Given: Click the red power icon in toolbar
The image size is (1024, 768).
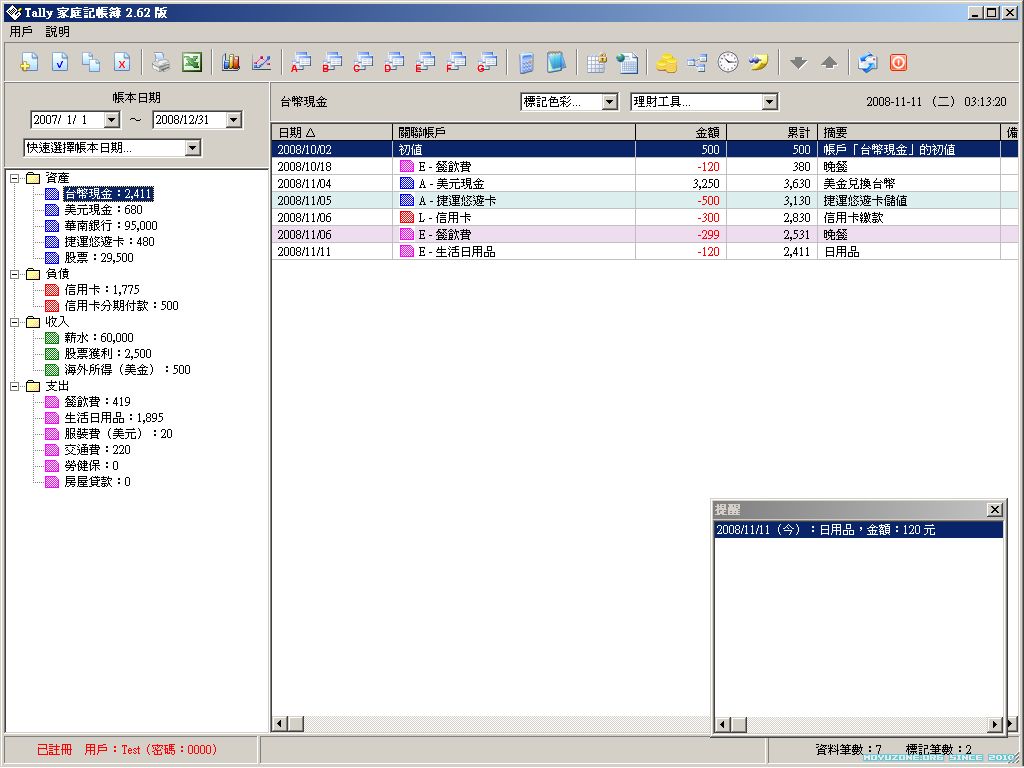Looking at the screenshot, I should (x=898, y=62).
